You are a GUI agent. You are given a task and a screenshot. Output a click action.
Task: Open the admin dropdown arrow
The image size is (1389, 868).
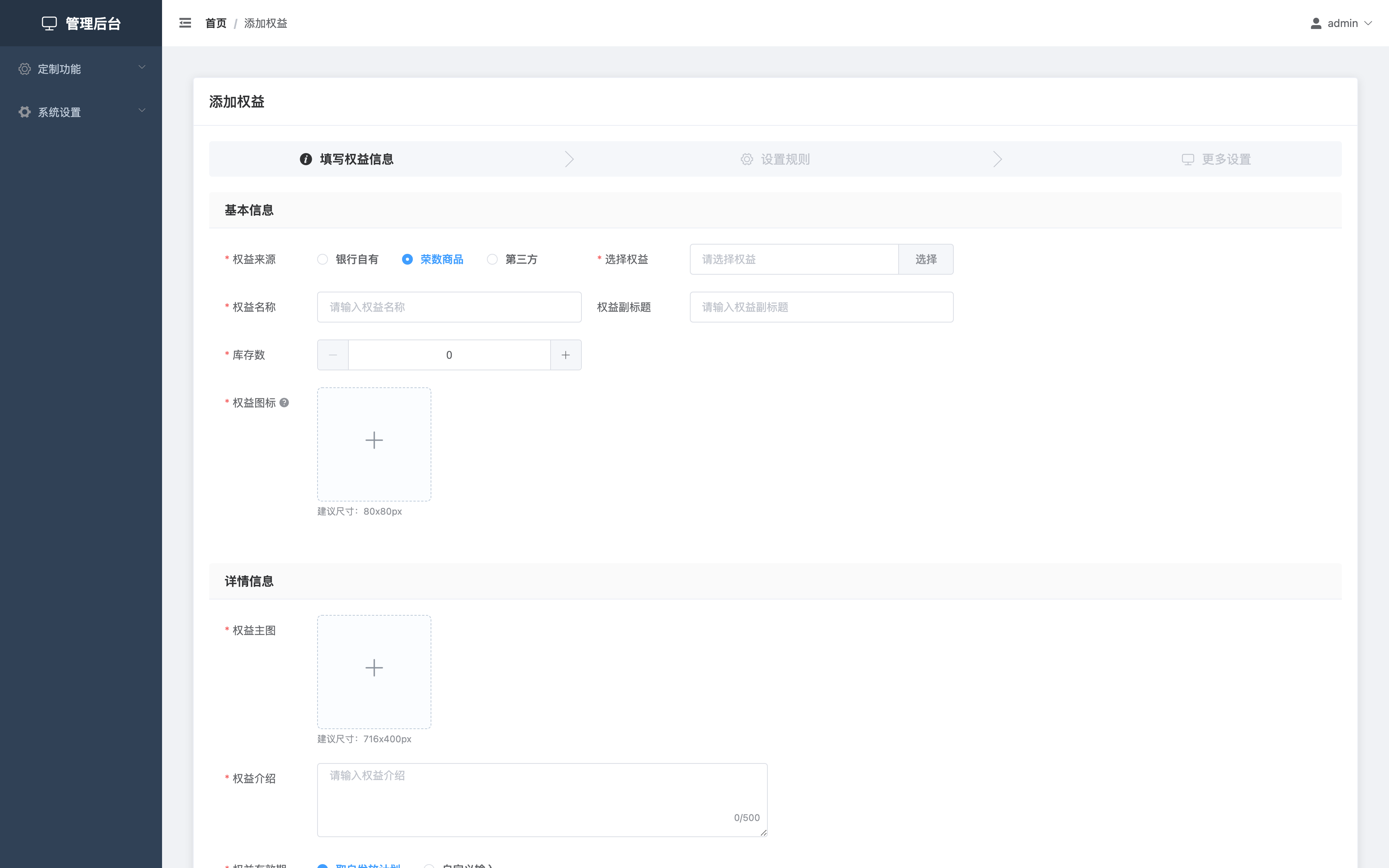(x=1368, y=24)
